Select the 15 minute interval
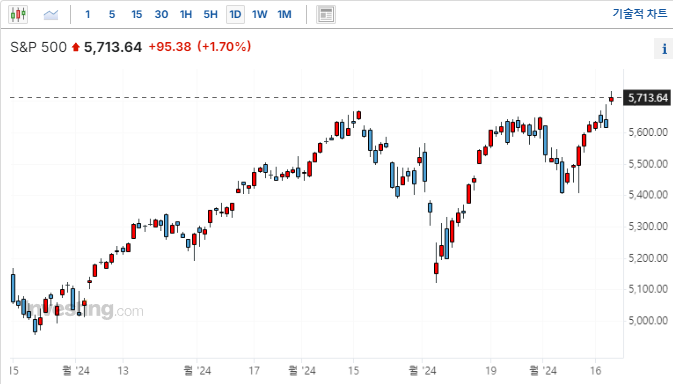 136,15
